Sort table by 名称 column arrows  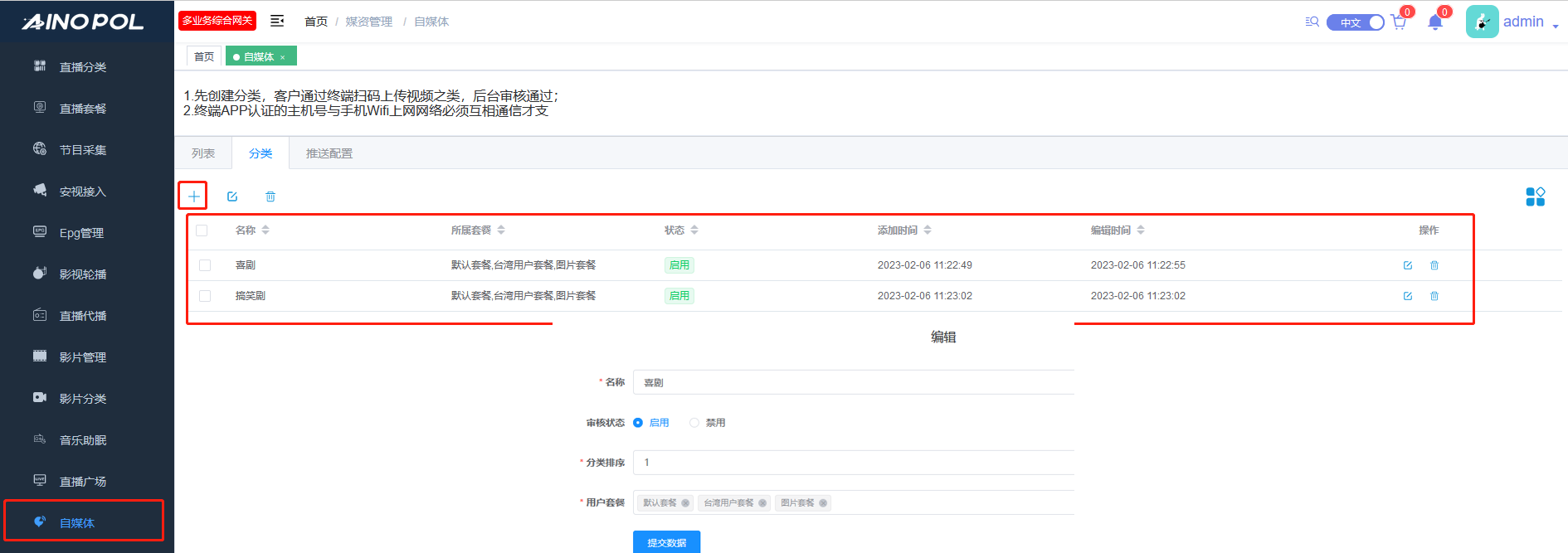[265, 230]
